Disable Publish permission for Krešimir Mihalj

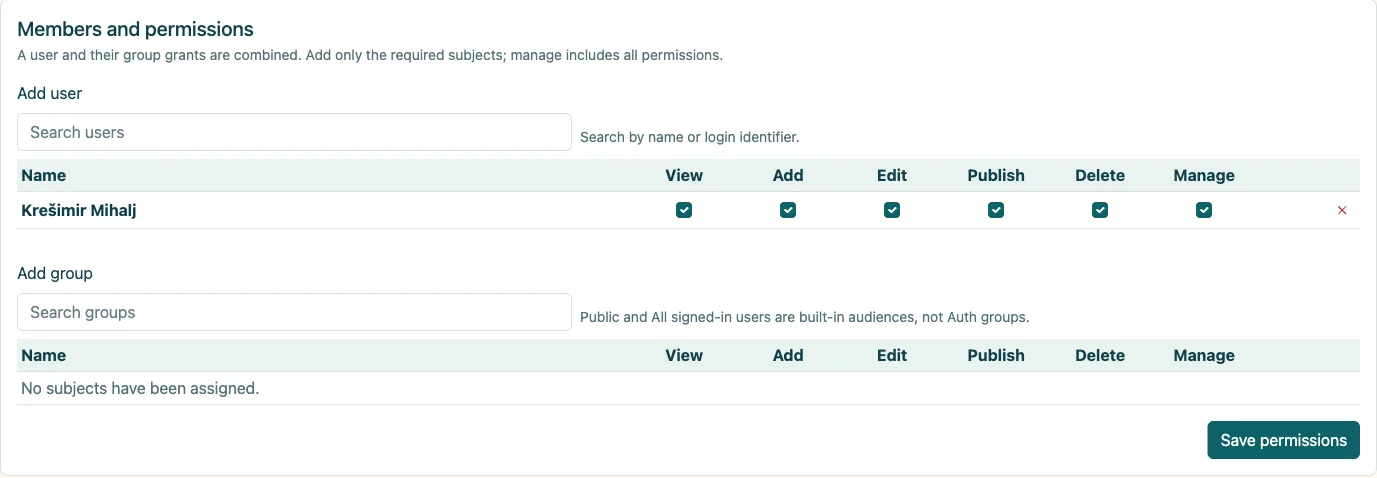pyautogui.click(x=996, y=210)
